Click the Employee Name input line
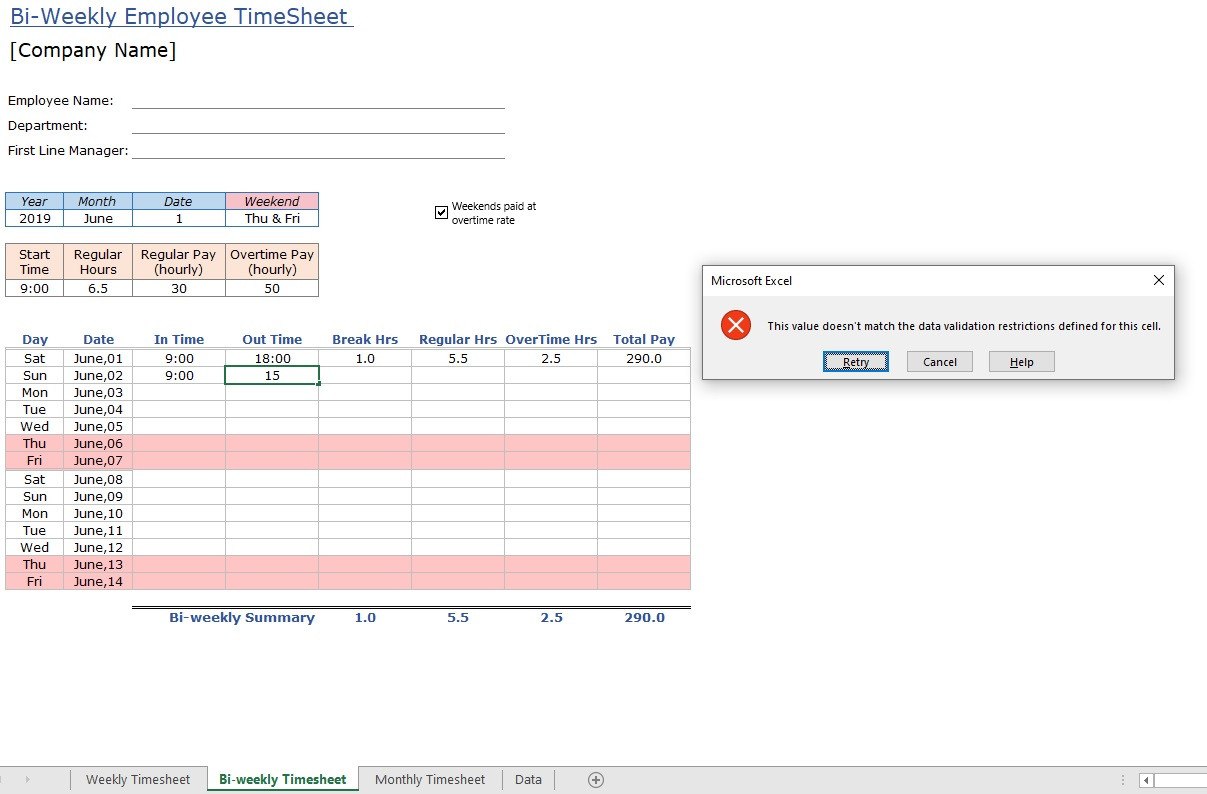The width and height of the screenshot is (1207, 794). point(318,100)
